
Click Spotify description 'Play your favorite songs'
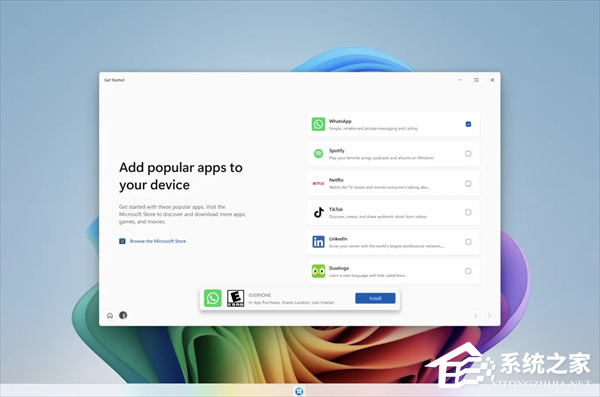[x=382, y=158]
